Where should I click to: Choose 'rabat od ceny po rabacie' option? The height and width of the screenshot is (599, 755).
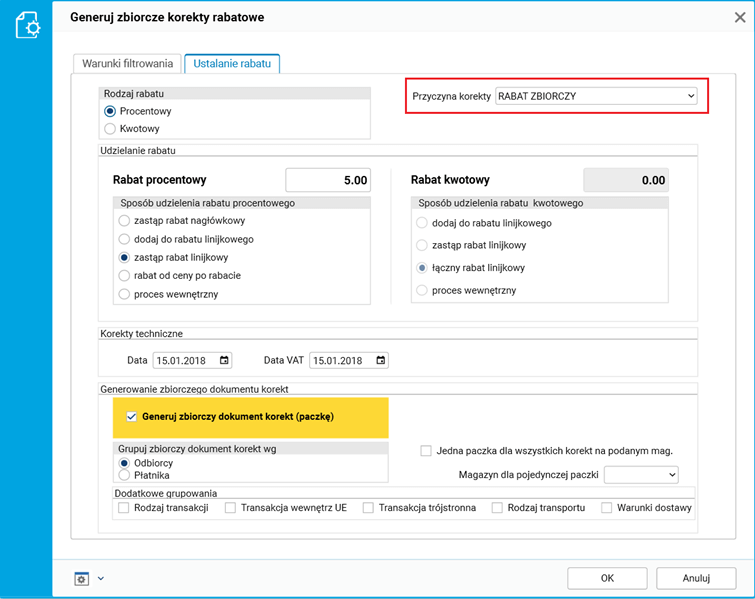click(124, 275)
